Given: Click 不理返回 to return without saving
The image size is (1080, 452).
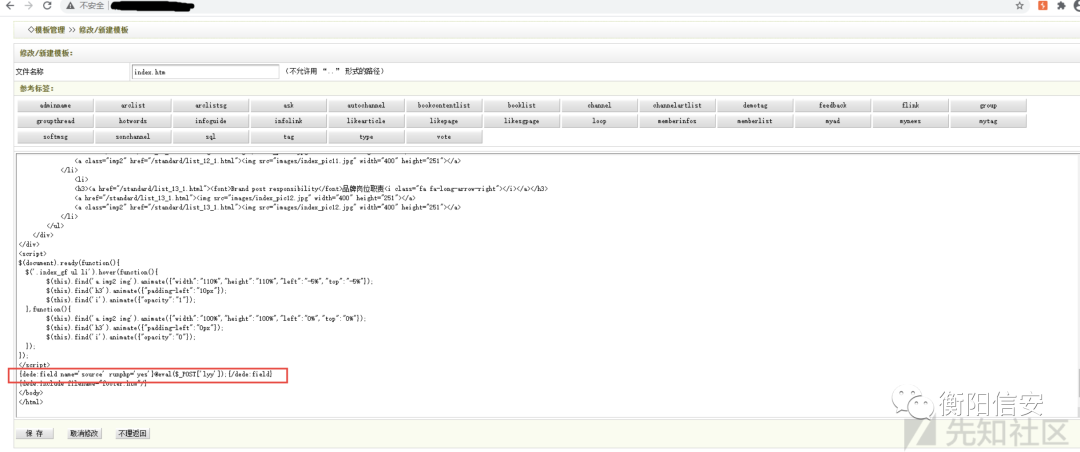Looking at the screenshot, I should (x=132, y=434).
